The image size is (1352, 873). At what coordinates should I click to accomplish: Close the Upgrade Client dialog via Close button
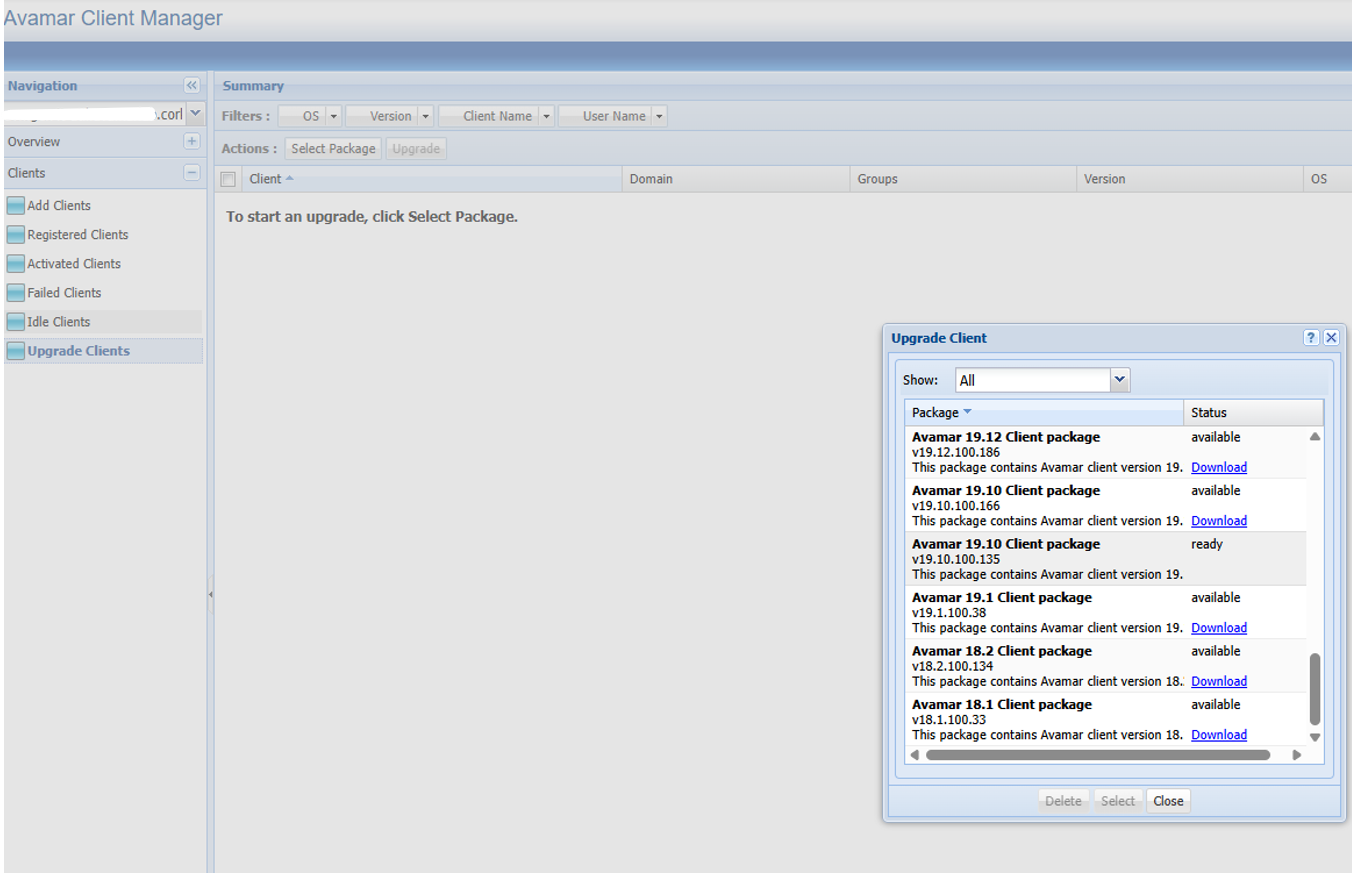[x=1168, y=800]
